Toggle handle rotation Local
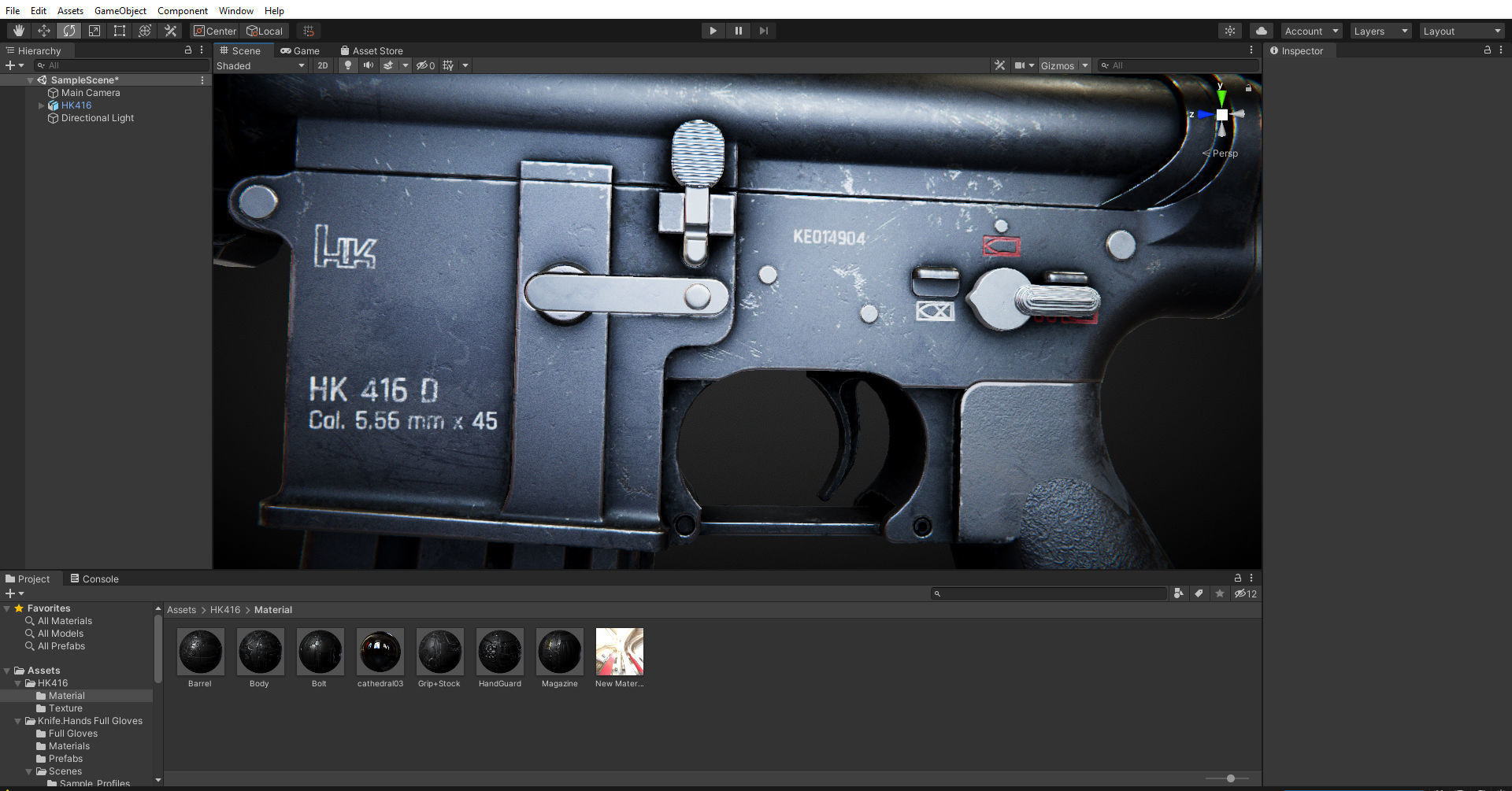This screenshot has width=1512, height=791. (x=265, y=31)
